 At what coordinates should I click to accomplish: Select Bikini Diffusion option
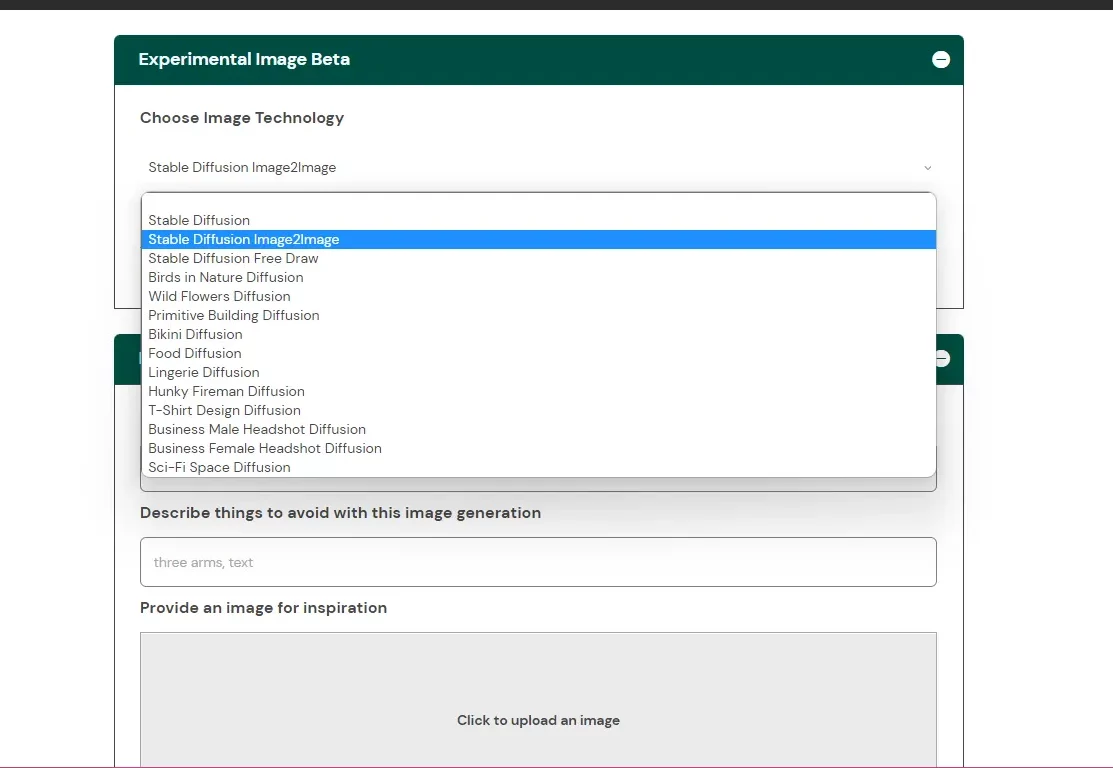click(195, 334)
